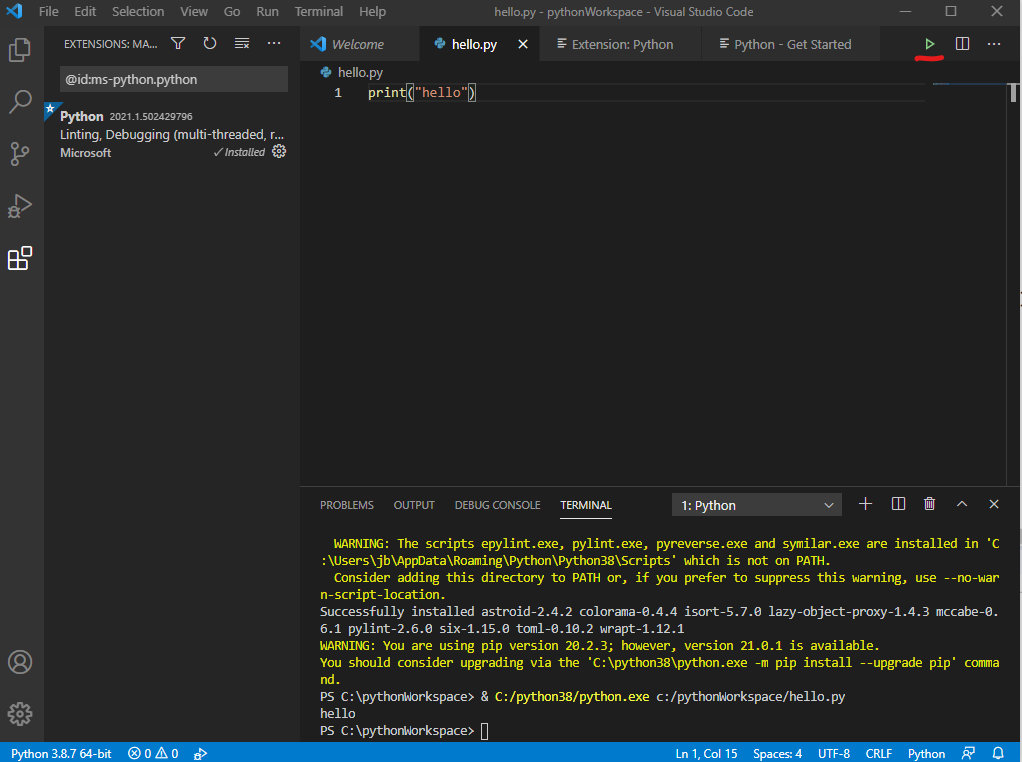Switch to Python - Get Started tab

coord(790,44)
